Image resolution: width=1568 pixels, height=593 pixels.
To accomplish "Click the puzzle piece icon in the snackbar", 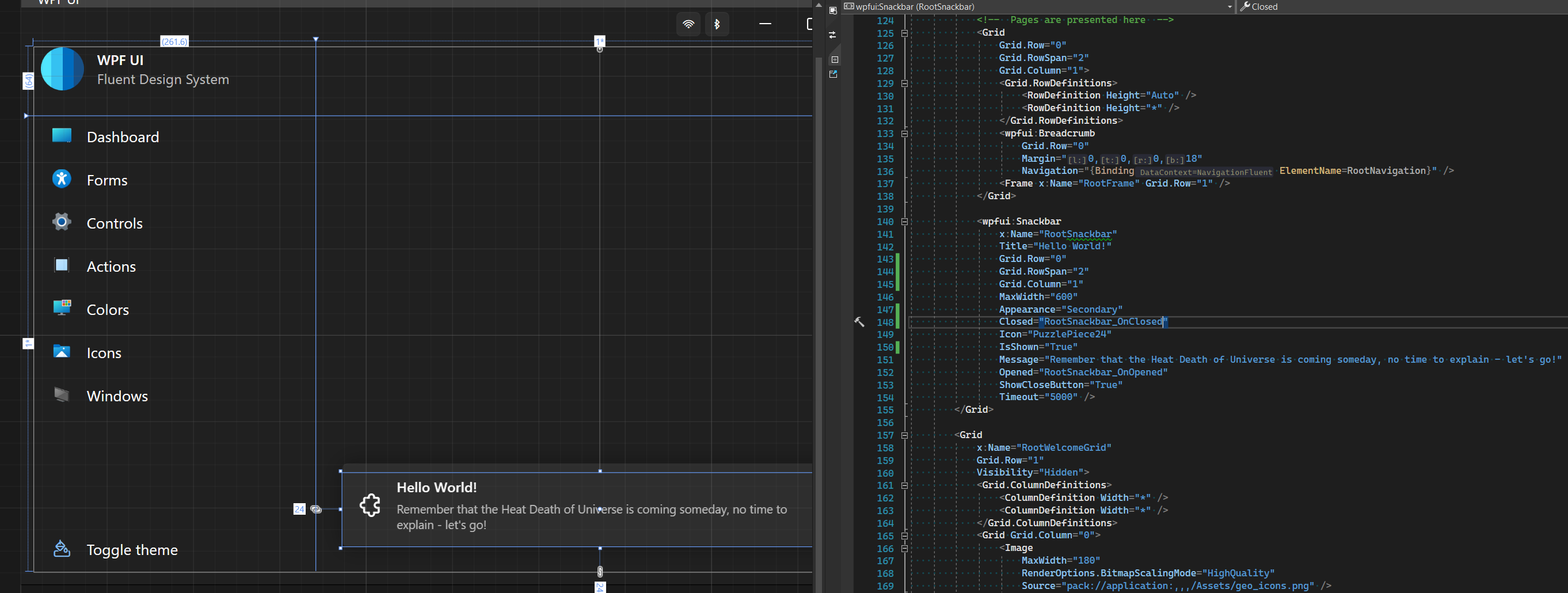I will pos(370,505).
